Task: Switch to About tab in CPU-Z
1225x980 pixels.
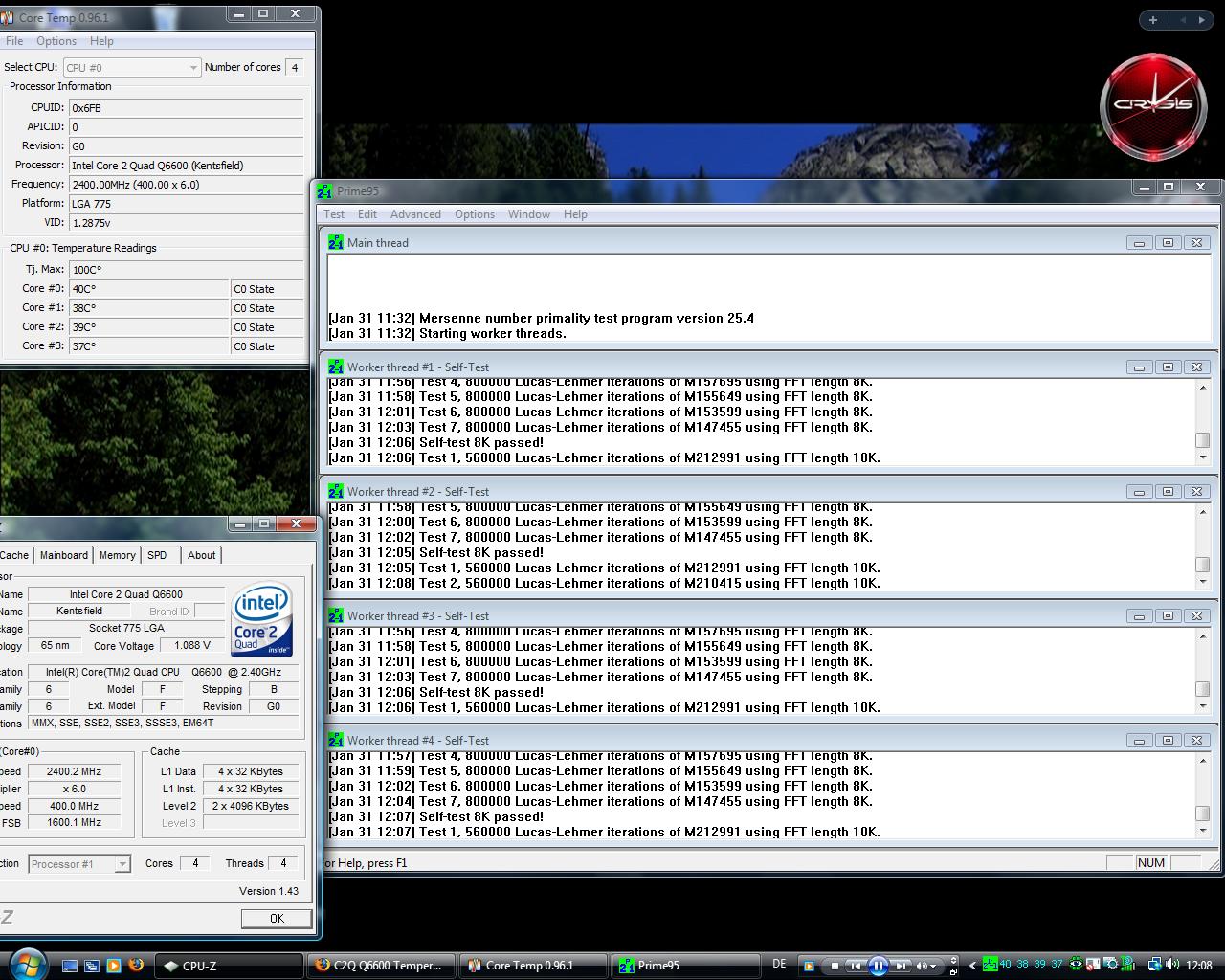Action: [201, 555]
